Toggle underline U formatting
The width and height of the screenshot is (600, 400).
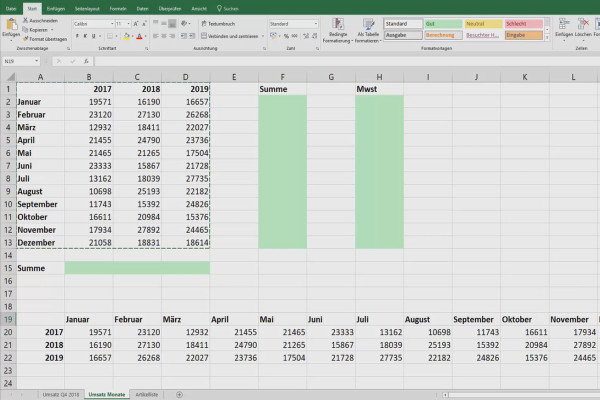point(93,36)
